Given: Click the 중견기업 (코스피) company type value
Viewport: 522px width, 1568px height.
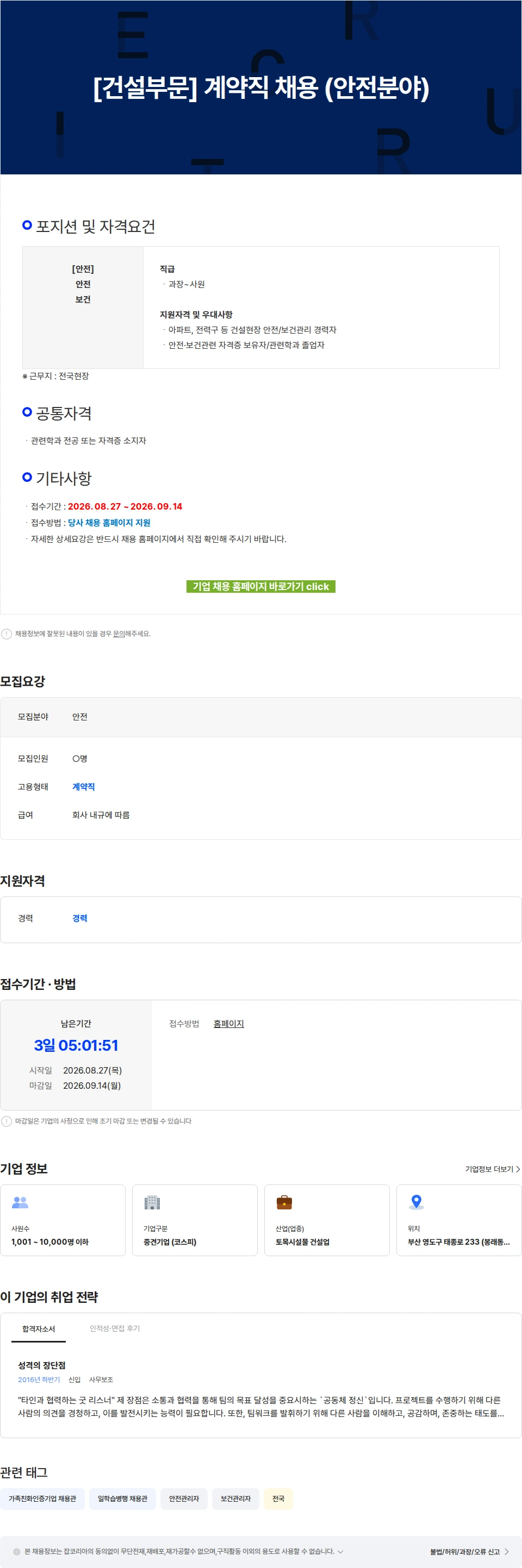Looking at the screenshot, I should click(170, 1241).
